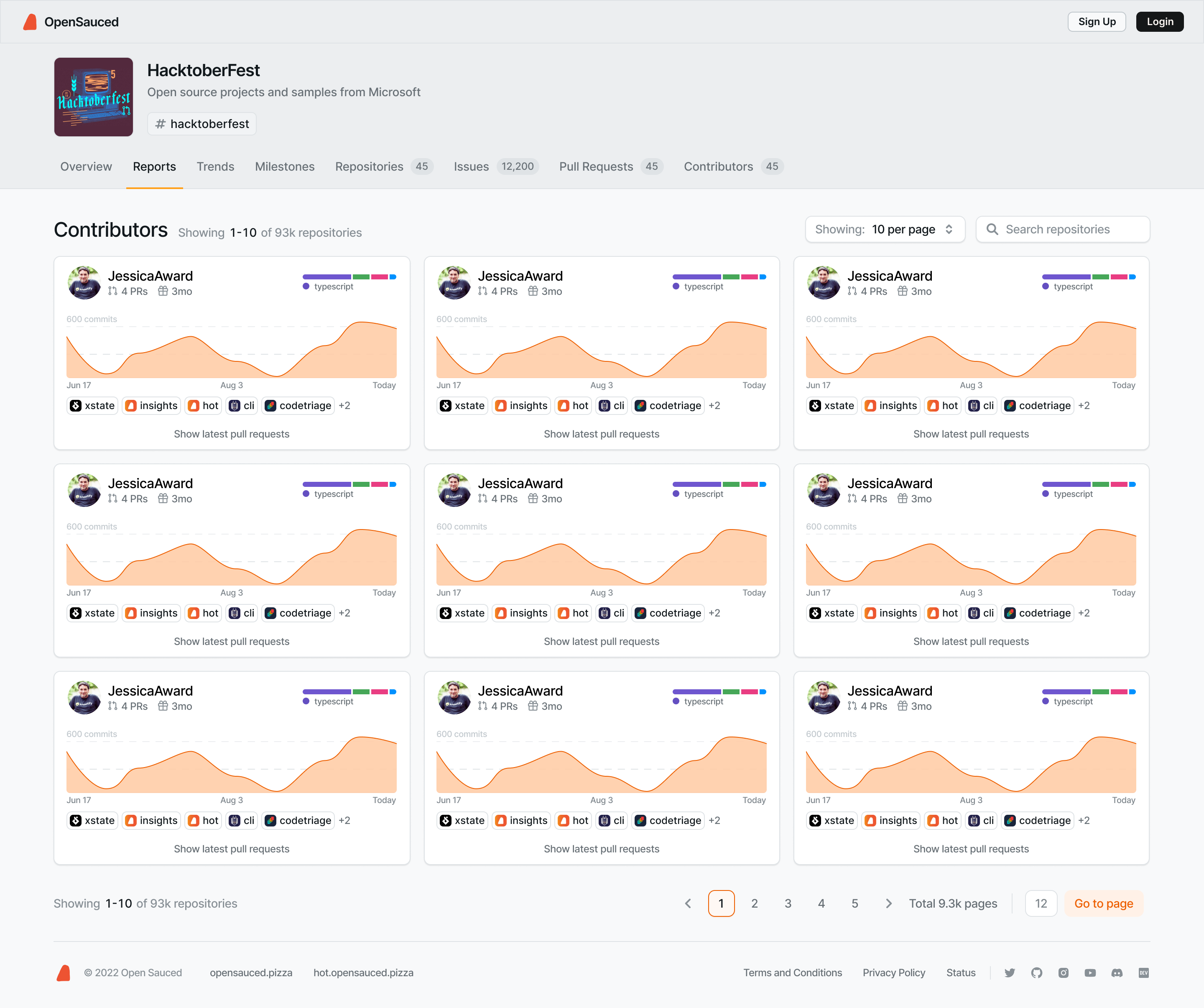
Task: Click the page number input showing 12
Action: (1041, 903)
